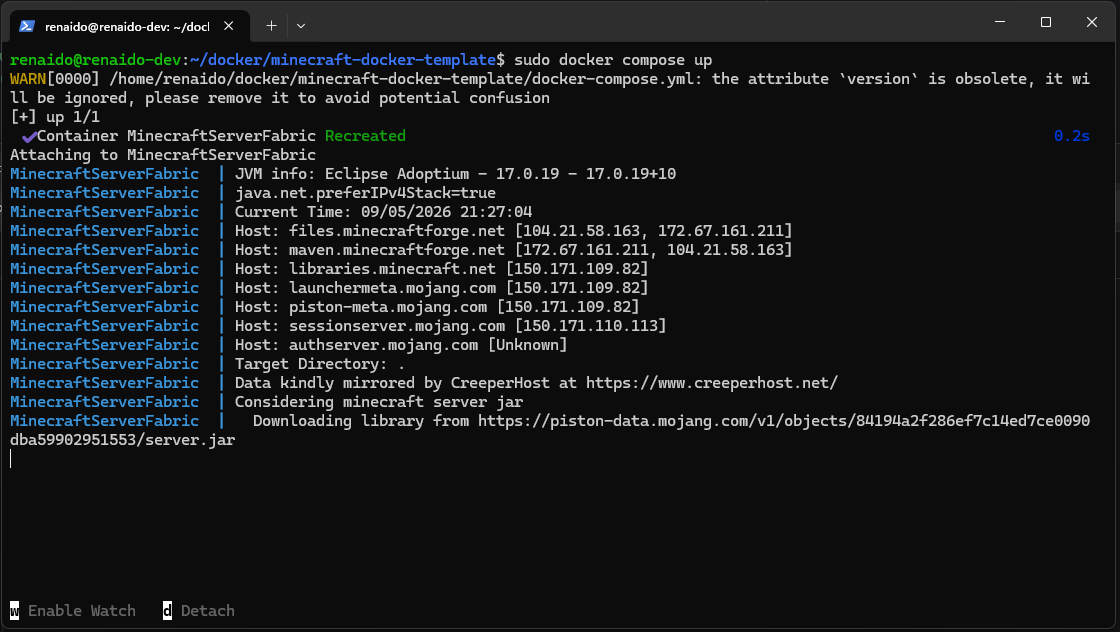Maximize the terminal window

(x=1046, y=22)
